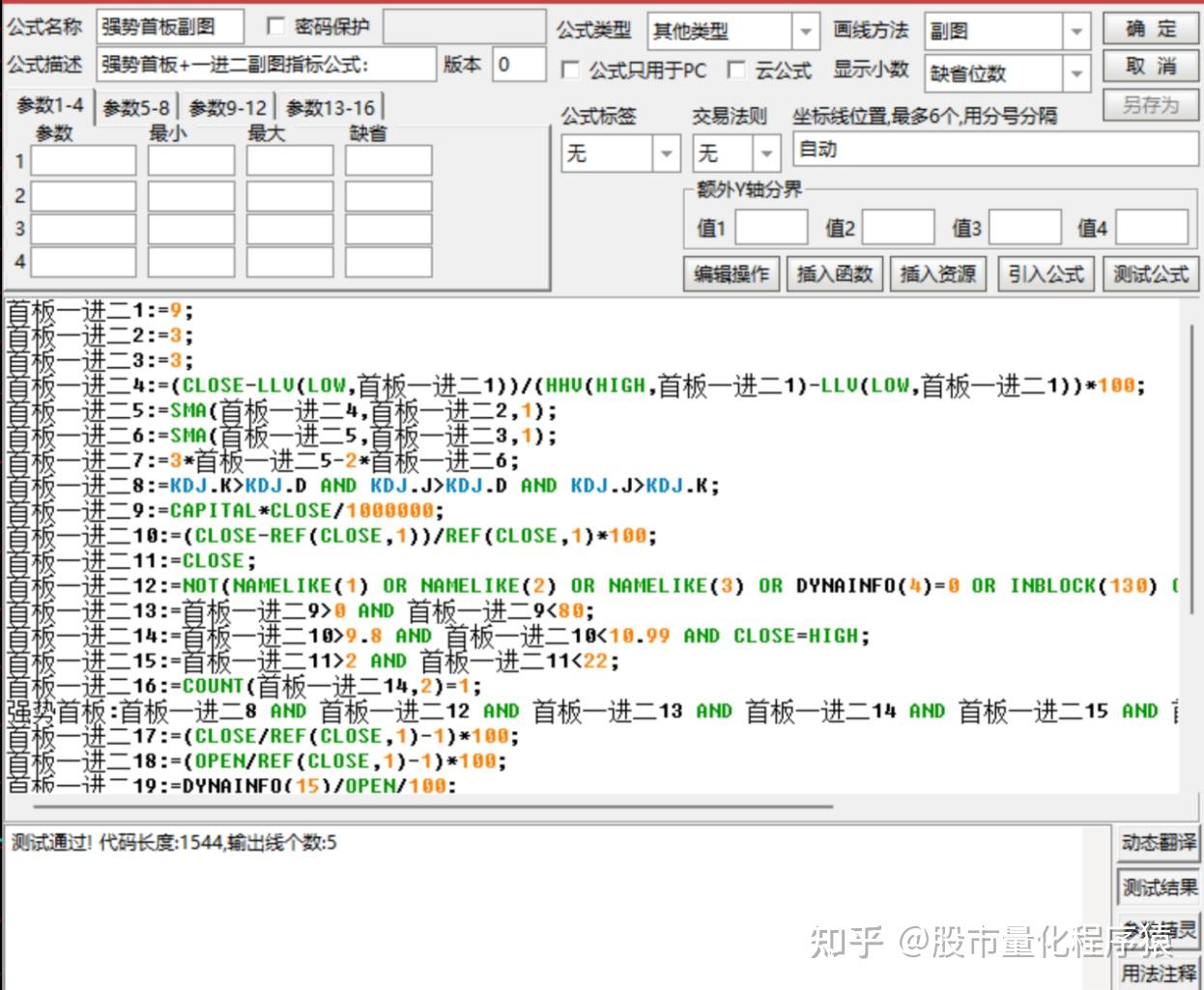The width and height of the screenshot is (1204, 990).
Task: Click code line starting 强势首板:
Action: click(592, 713)
